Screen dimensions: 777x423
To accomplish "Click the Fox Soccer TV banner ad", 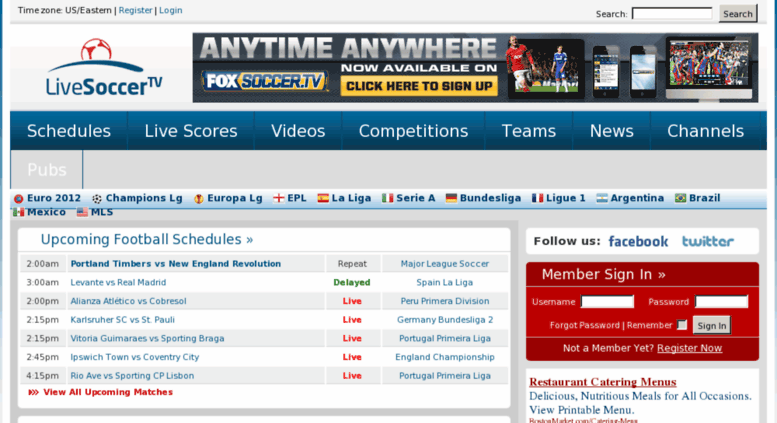I will point(475,68).
